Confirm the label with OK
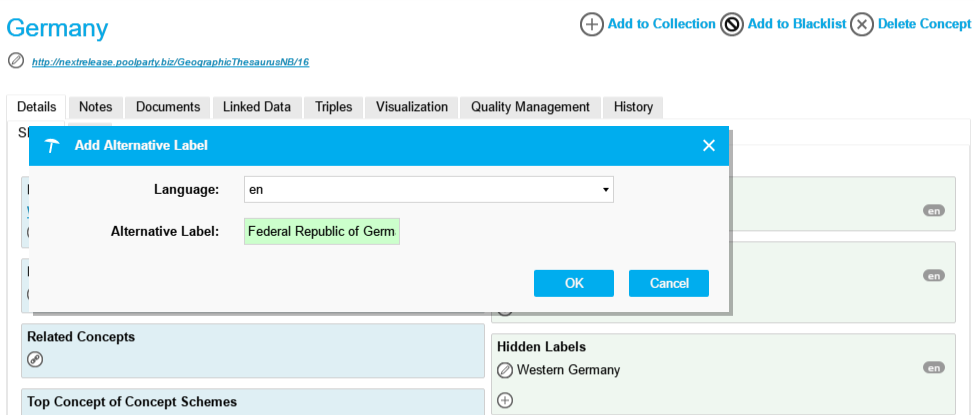Viewport: 975px width, 415px height. (574, 283)
